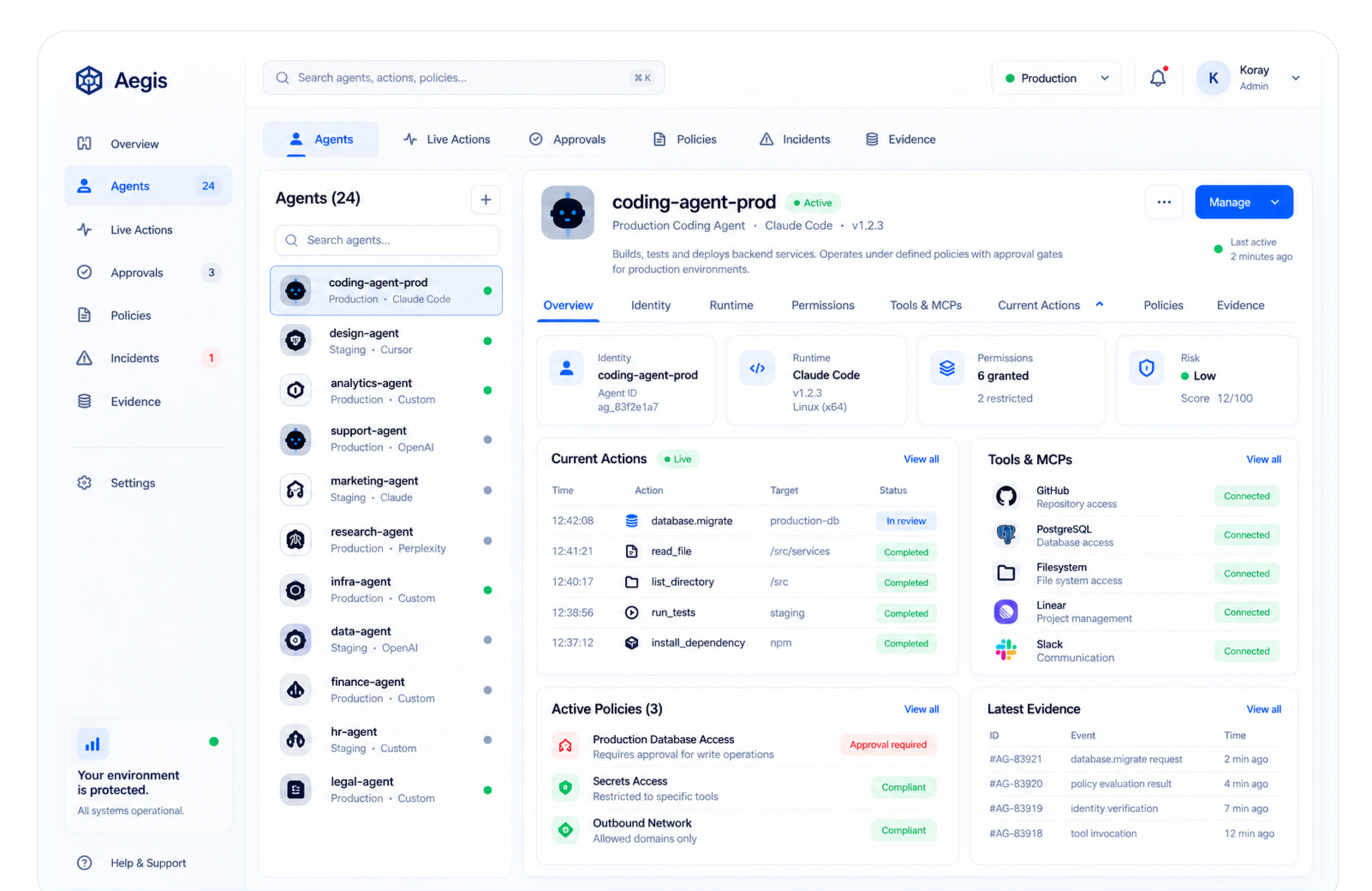Click the Settings gear in sidebar
The height and width of the screenshot is (891, 1372).
[84, 483]
